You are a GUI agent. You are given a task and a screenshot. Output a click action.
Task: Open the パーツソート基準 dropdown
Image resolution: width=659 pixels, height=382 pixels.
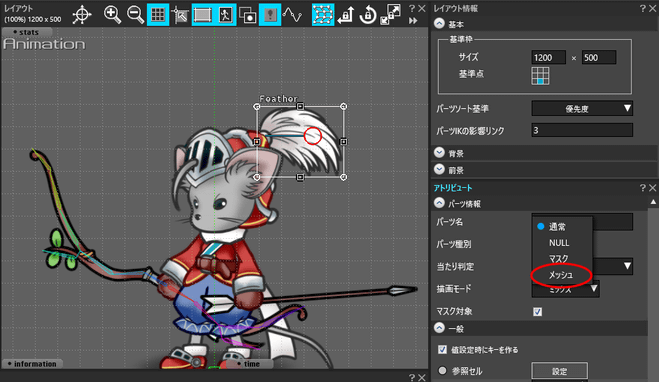[x=582, y=108]
